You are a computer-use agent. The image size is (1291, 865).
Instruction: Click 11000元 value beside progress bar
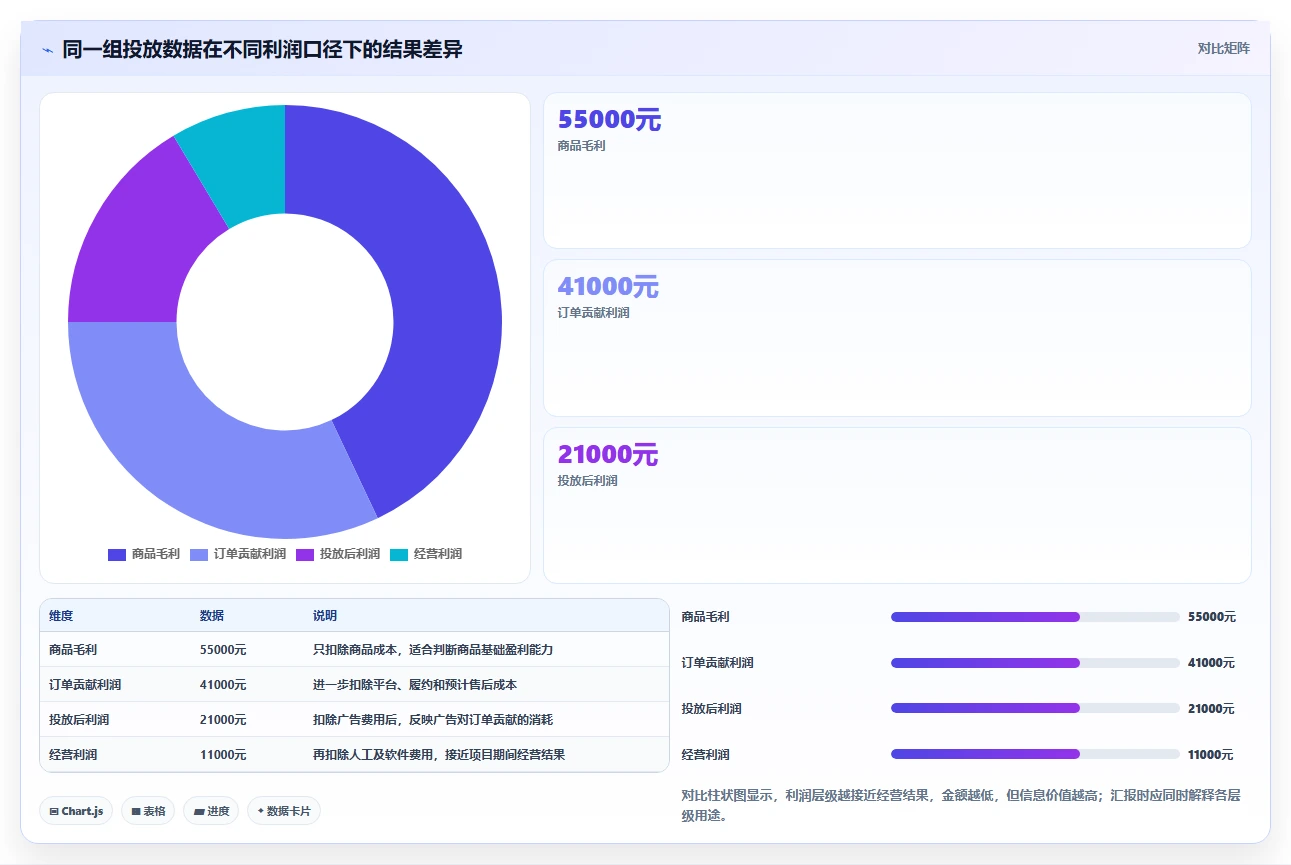pyautogui.click(x=1211, y=755)
